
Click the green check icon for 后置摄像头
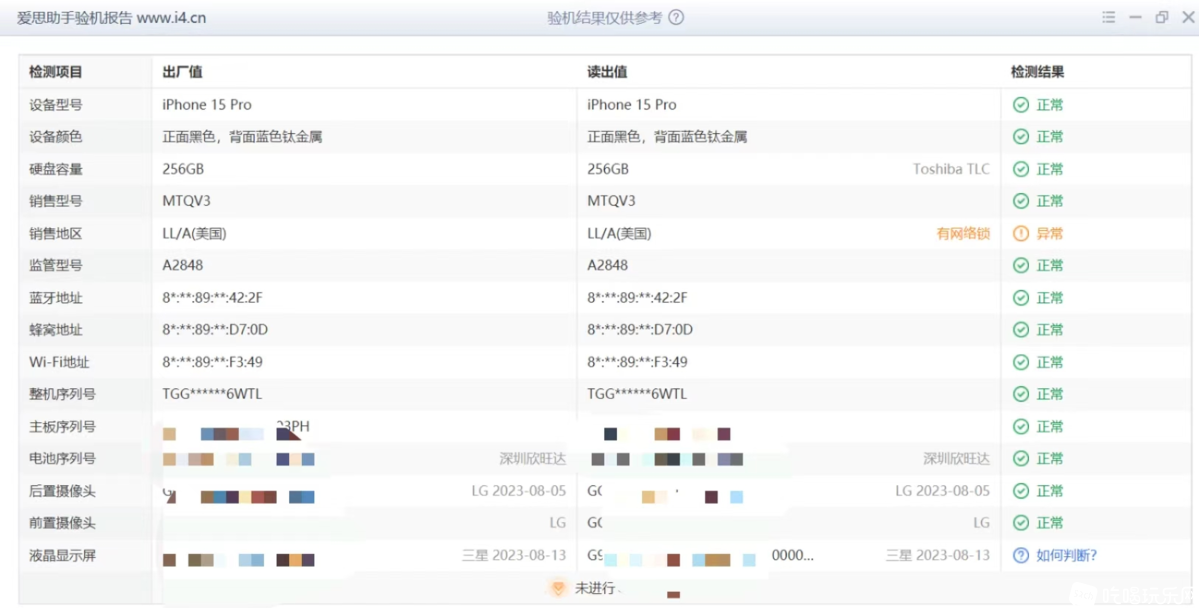(x=1021, y=490)
